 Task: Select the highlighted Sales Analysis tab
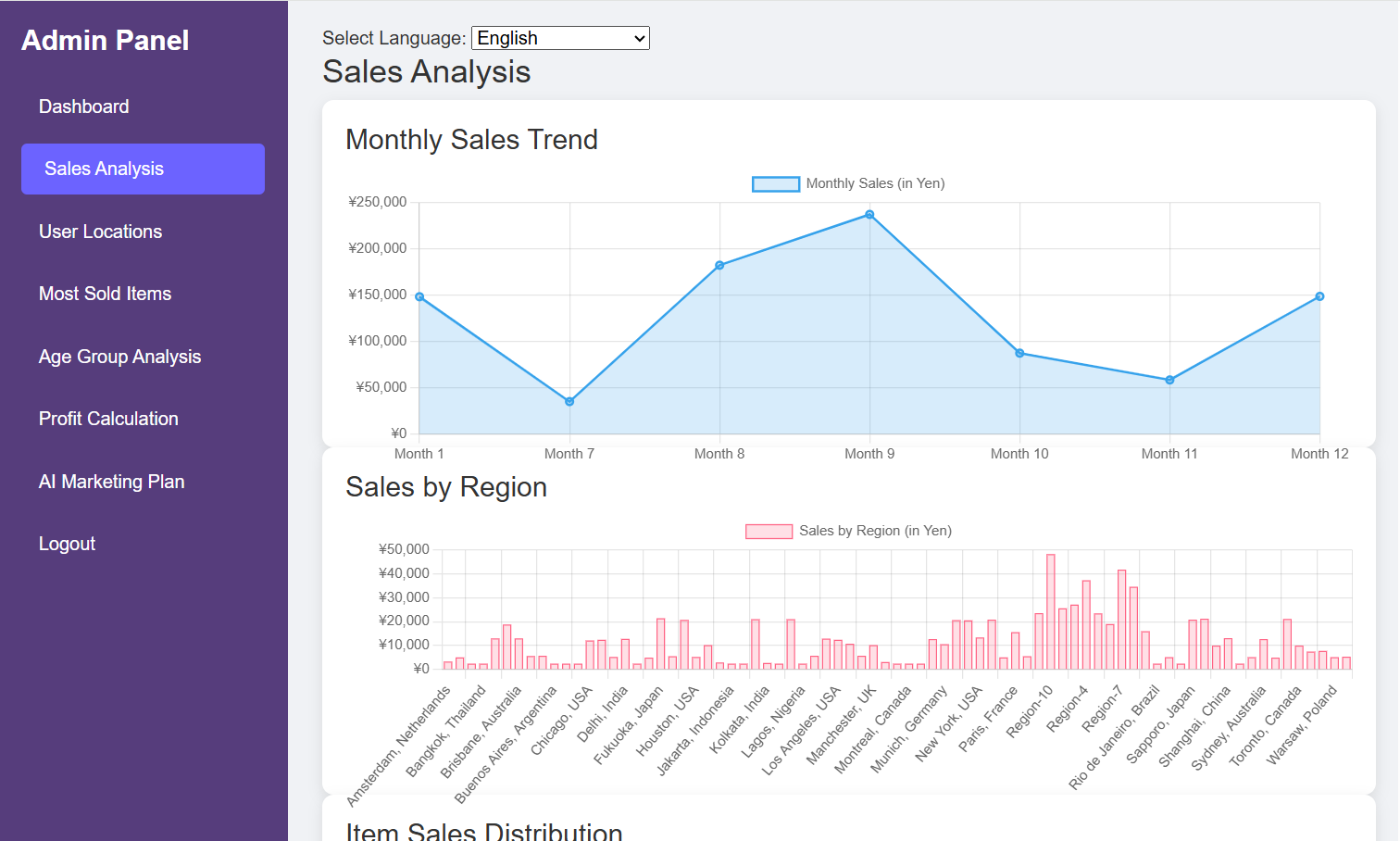coord(104,169)
